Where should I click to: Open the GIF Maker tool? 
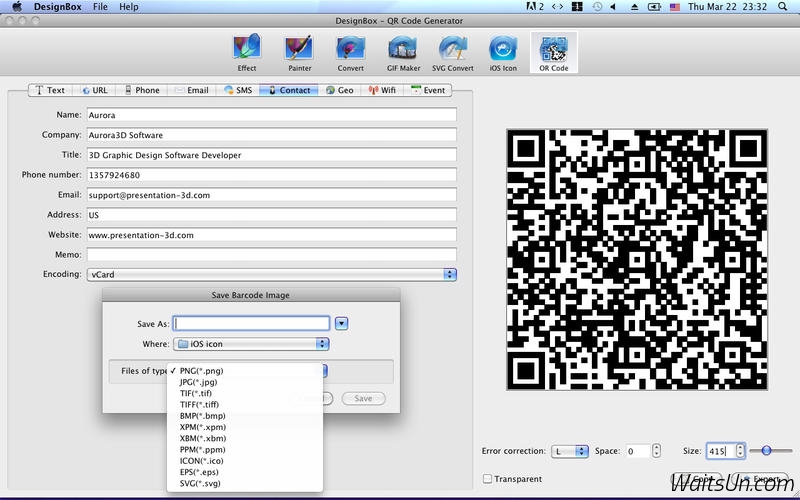403,53
